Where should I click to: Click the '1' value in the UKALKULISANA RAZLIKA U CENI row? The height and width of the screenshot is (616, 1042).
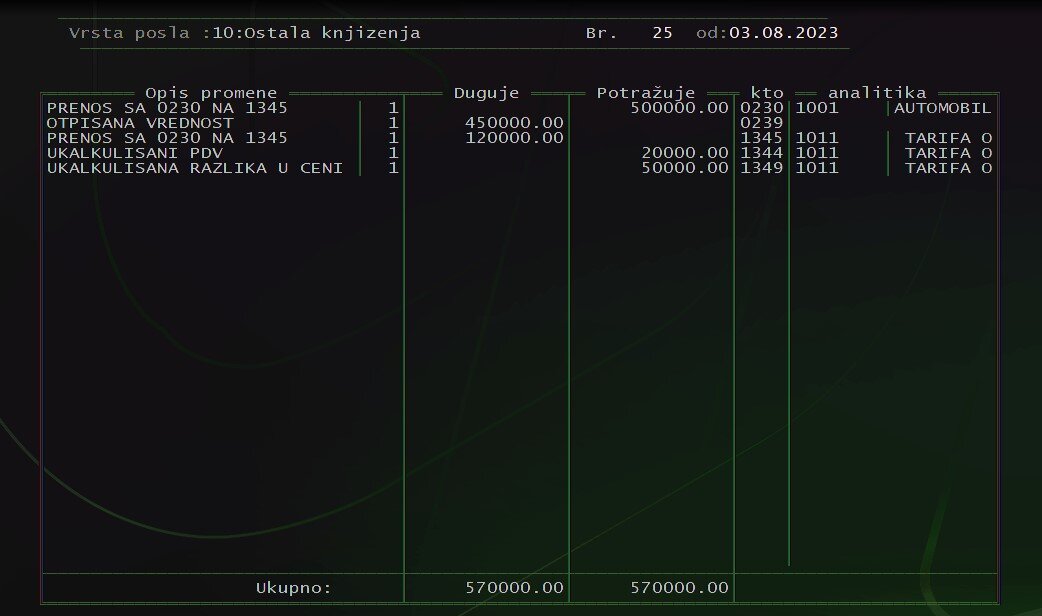pyautogui.click(x=393, y=167)
